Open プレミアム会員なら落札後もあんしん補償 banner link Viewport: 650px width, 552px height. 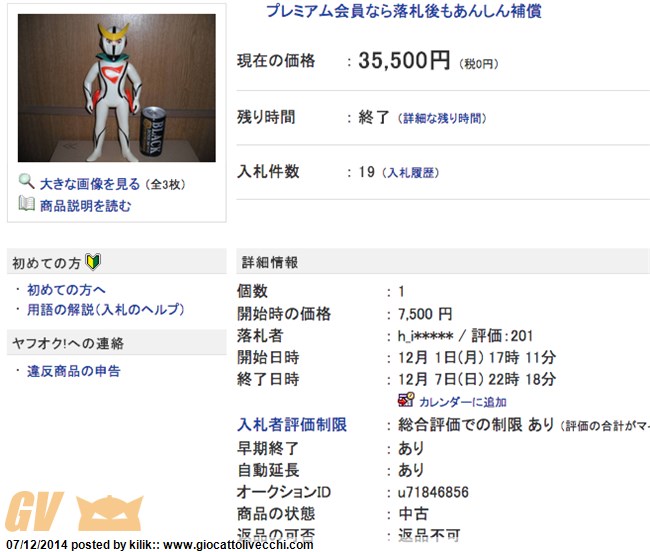pos(404,11)
